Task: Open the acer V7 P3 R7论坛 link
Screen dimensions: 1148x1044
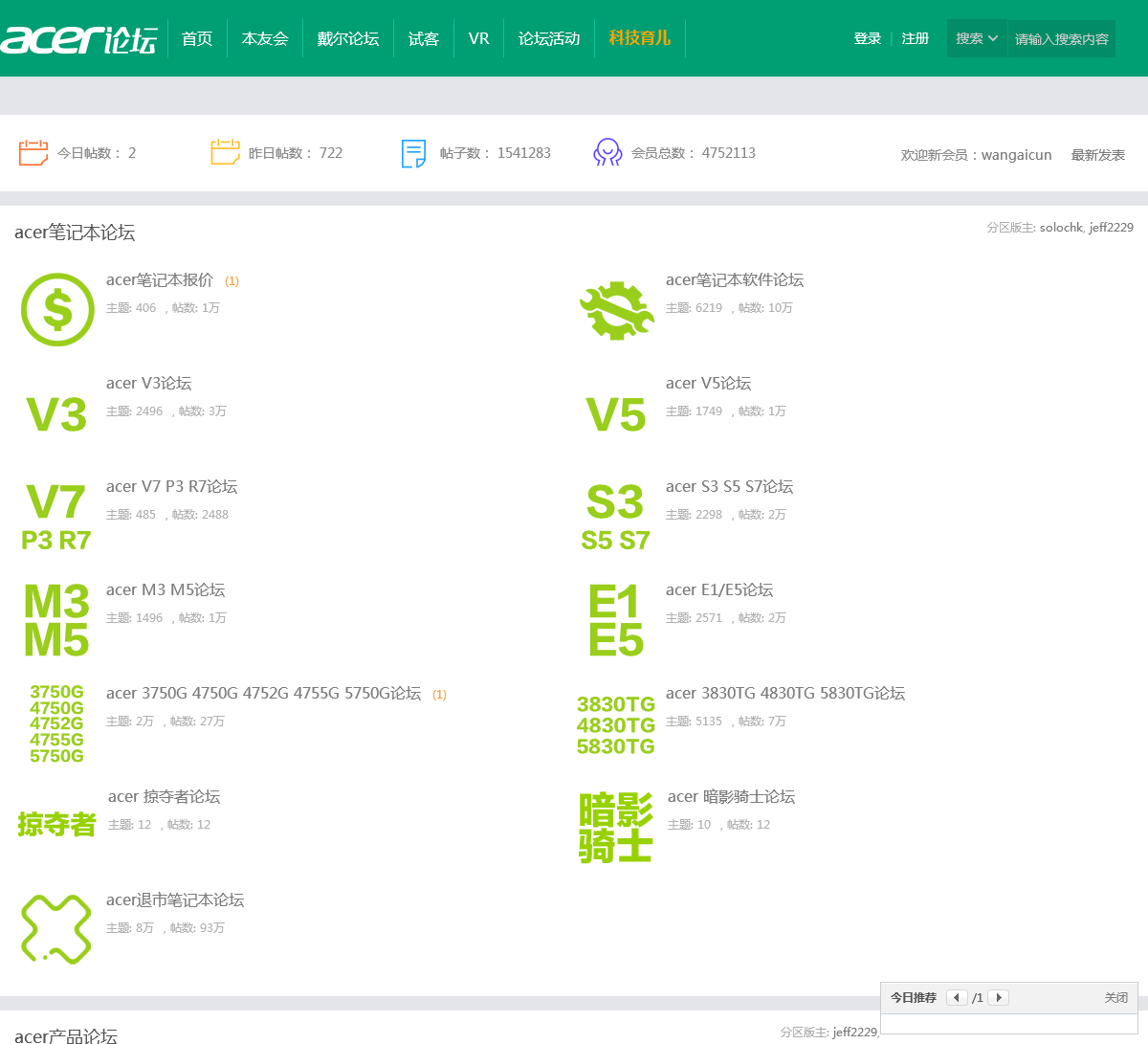Action: [172, 486]
